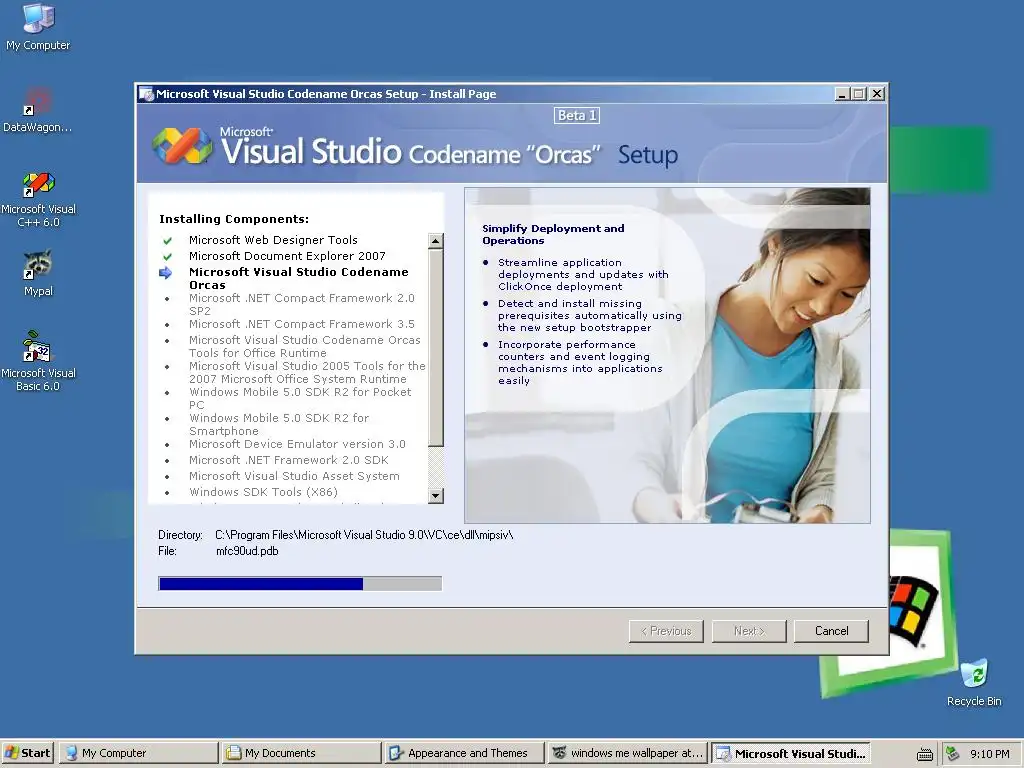Launch the Mypal browser shortcut
The width and height of the screenshot is (1024, 768).
38,273
